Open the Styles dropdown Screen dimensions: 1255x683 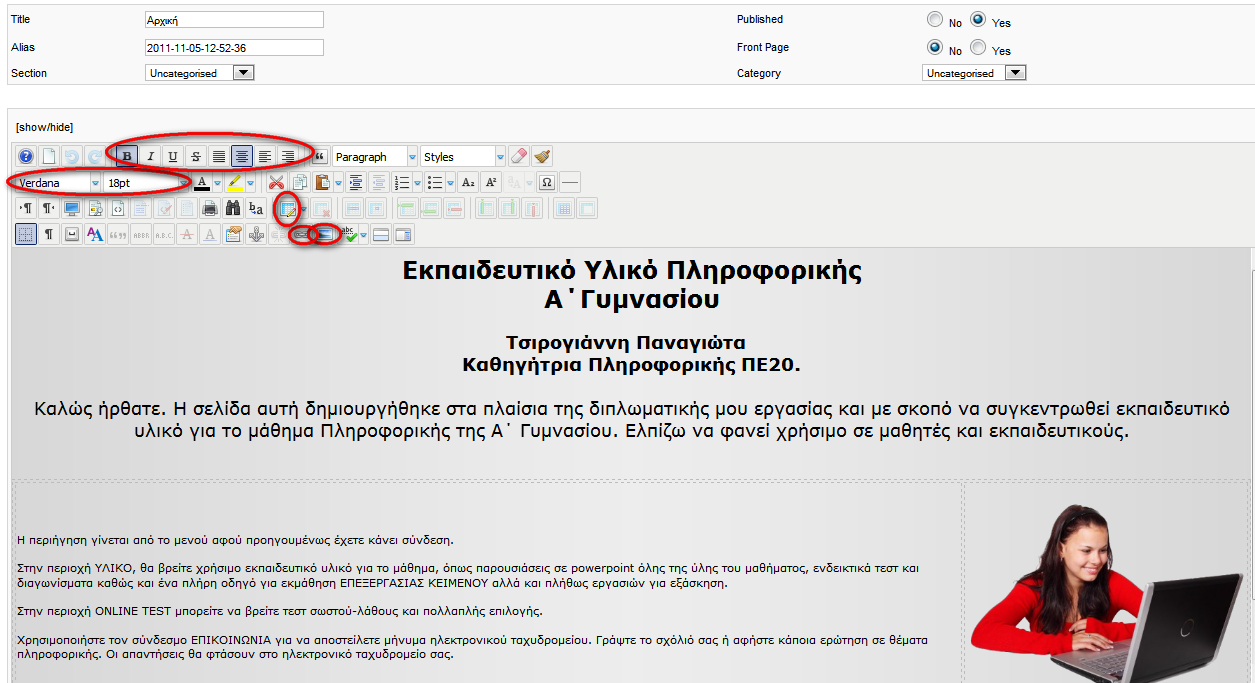[463, 157]
